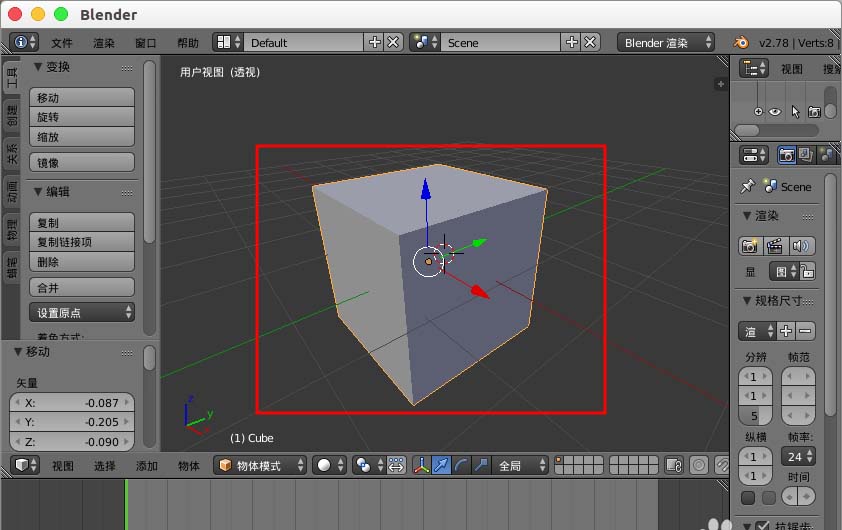
Task: Select the scale manipulator icon
Action: click(481, 465)
